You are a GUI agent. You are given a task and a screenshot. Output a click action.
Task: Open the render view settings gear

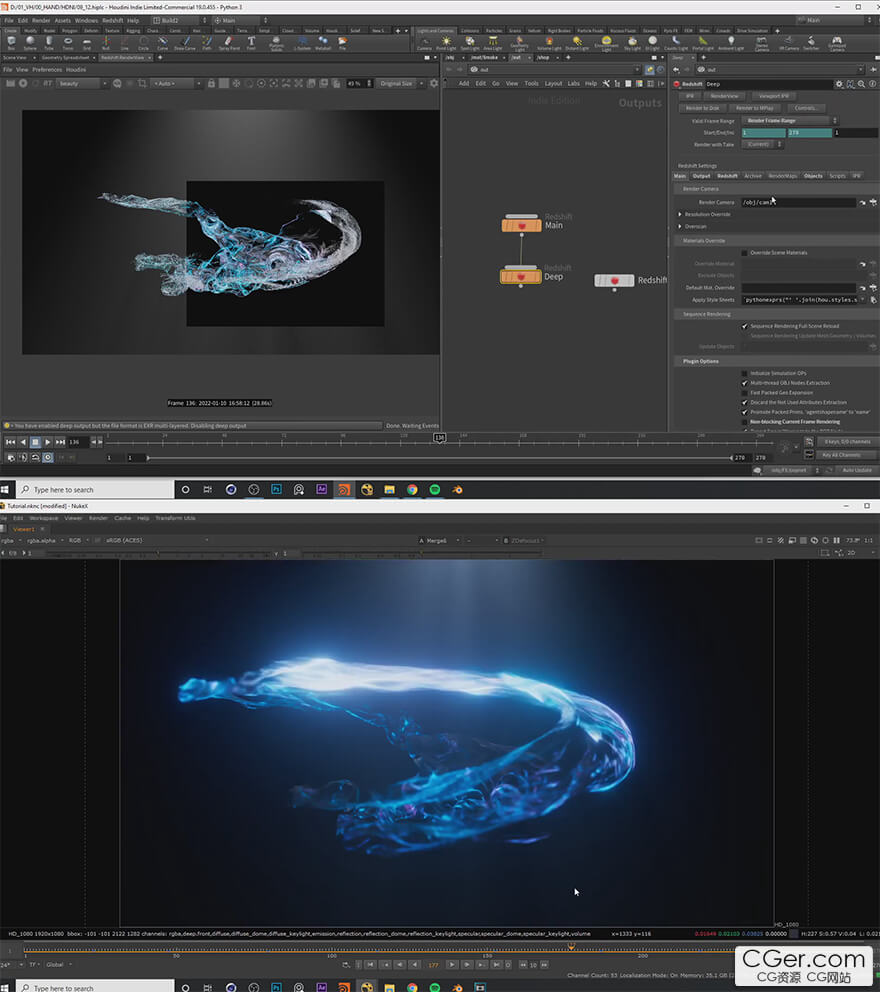pos(433,84)
